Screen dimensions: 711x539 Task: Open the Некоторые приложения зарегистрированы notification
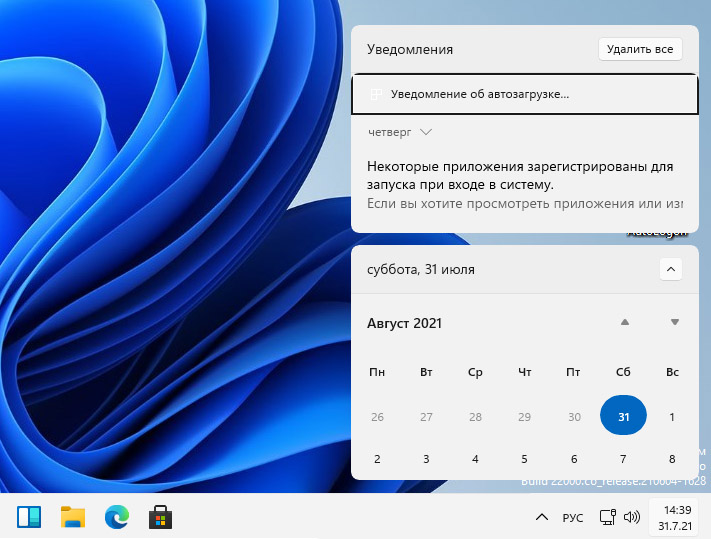[525, 185]
